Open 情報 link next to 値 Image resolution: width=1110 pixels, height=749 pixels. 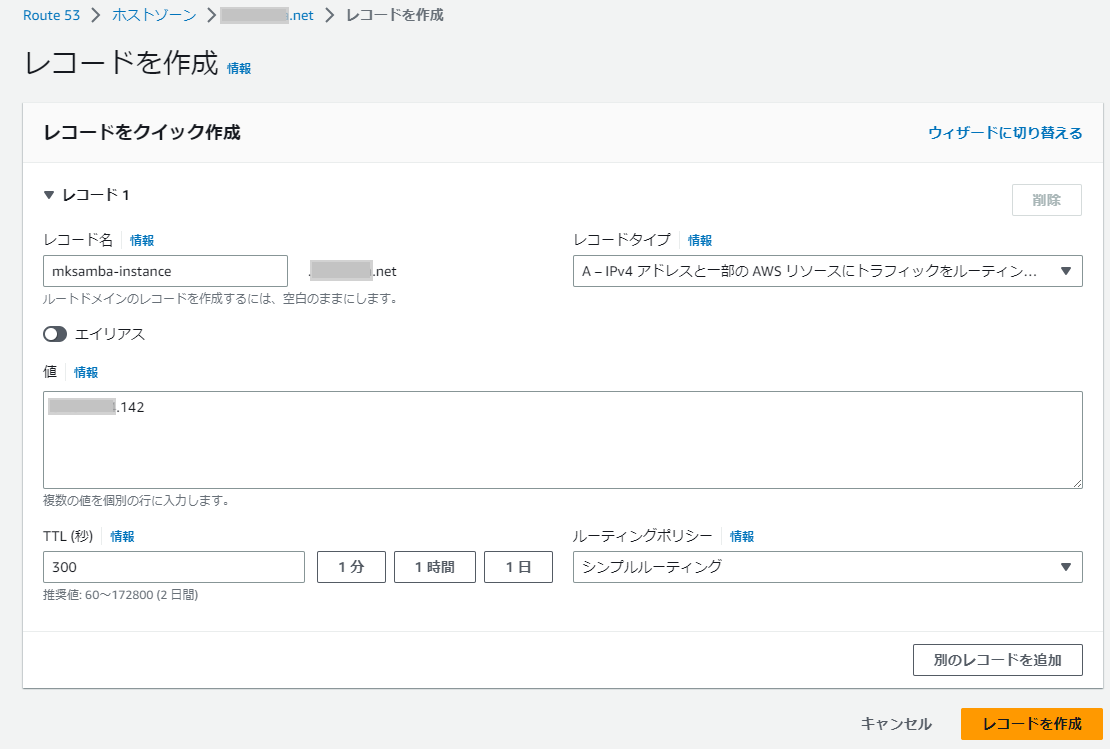(x=86, y=372)
